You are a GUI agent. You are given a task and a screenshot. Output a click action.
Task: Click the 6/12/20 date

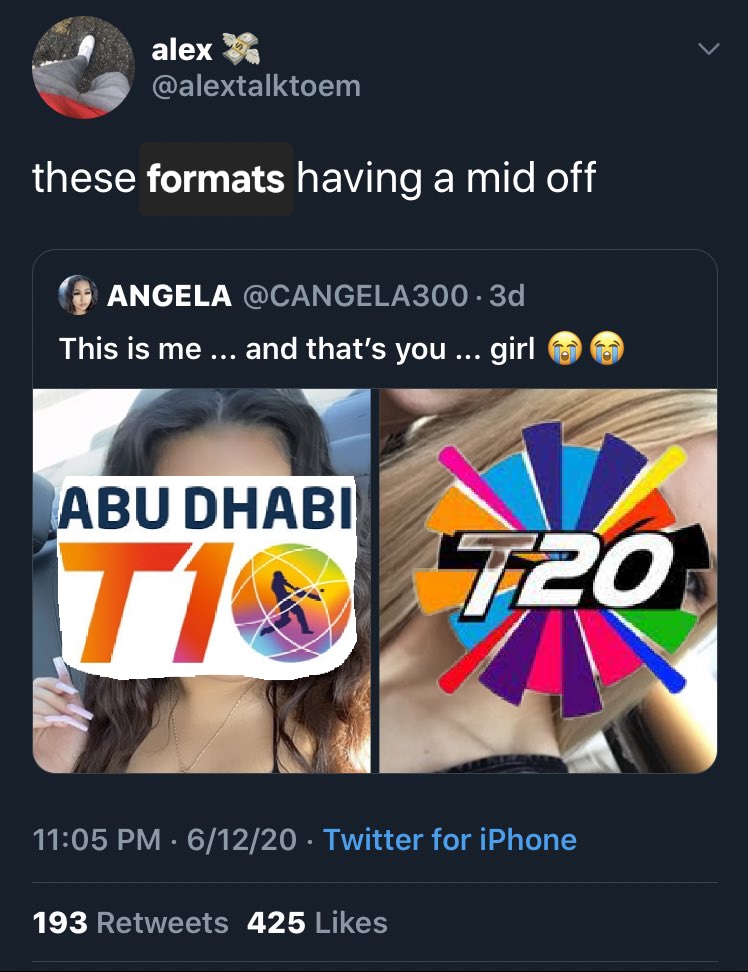[x=242, y=839]
